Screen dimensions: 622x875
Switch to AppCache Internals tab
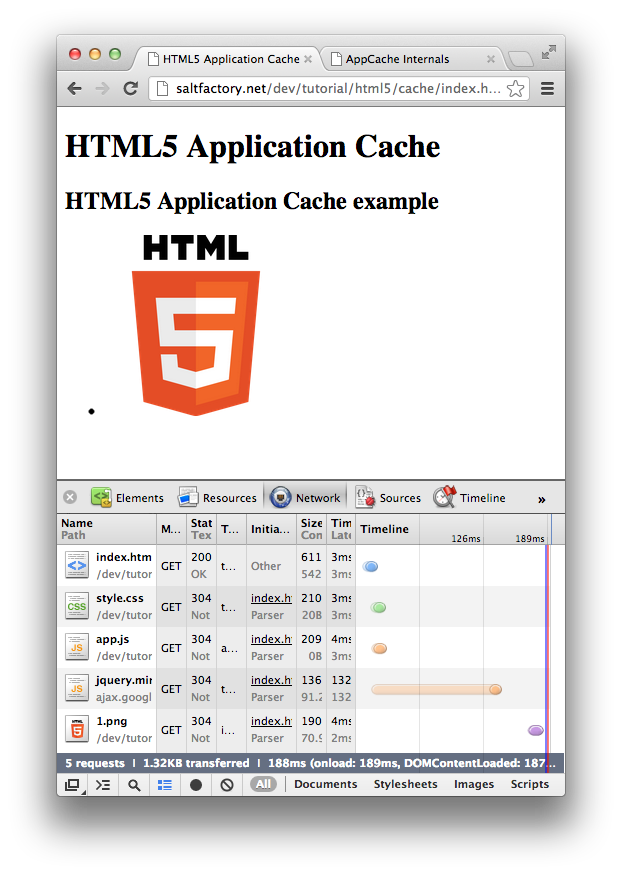(413, 59)
